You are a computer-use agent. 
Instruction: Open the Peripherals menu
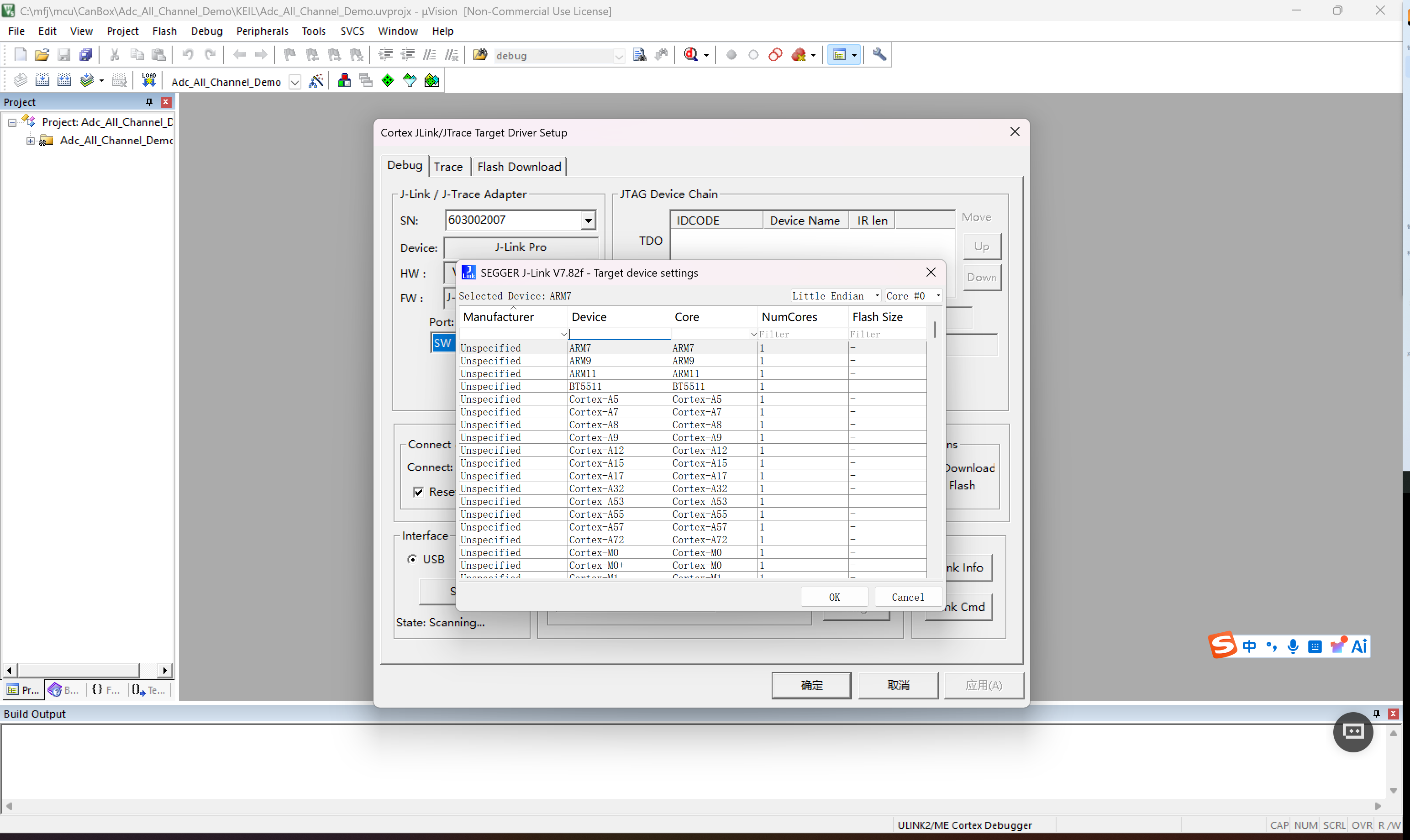(x=262, y=31)
